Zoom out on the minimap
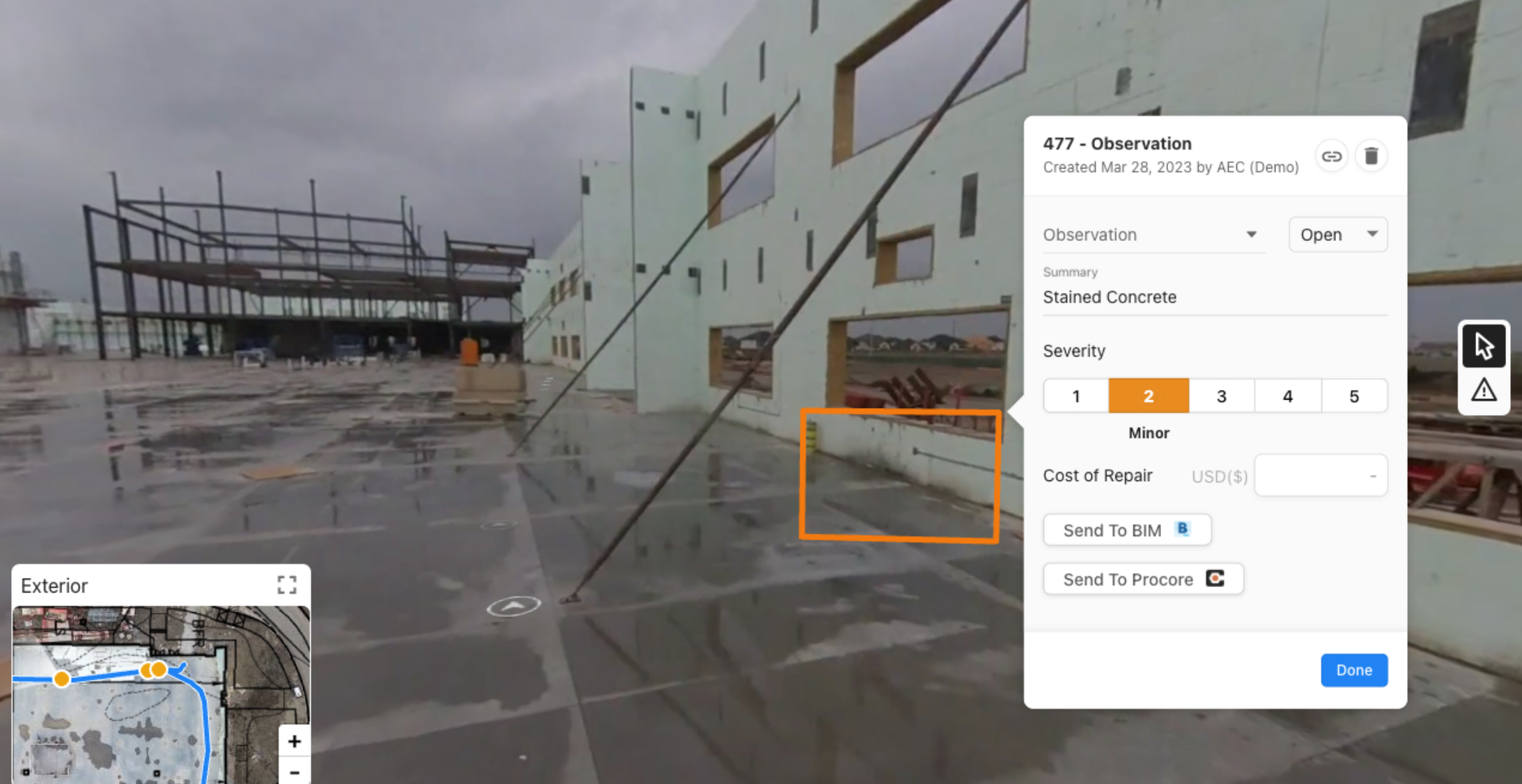 pos(295,771)
